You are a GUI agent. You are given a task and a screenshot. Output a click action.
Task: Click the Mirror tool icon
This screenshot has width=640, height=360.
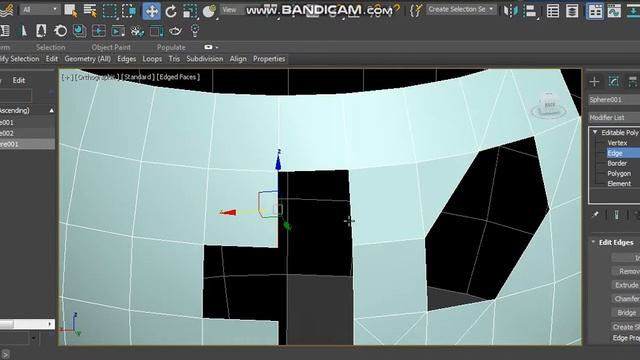(510, 11)
